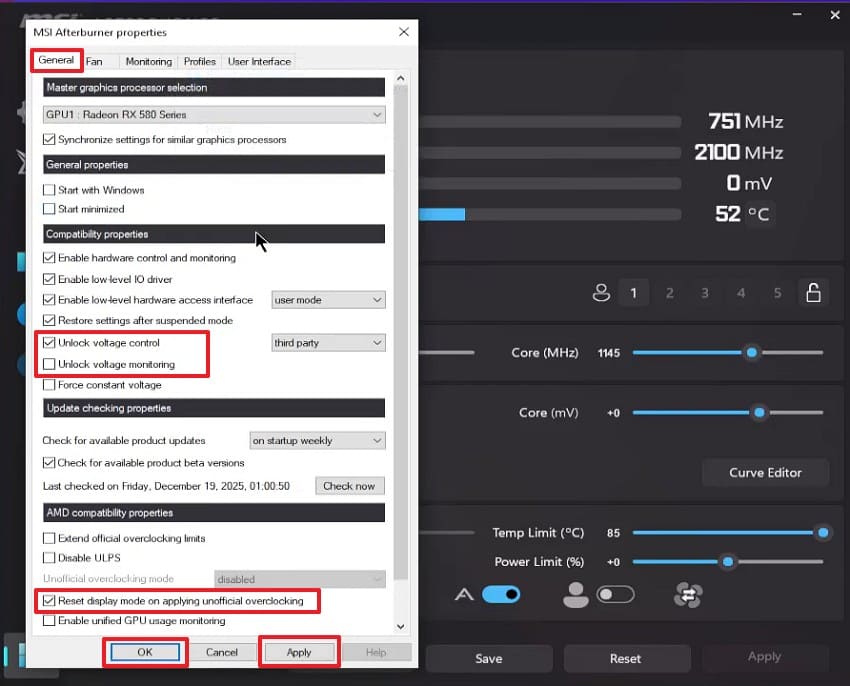Open the GPU1 Radeon RX 580 Series dropdown
Screen dimensions: 850x686
214,115
